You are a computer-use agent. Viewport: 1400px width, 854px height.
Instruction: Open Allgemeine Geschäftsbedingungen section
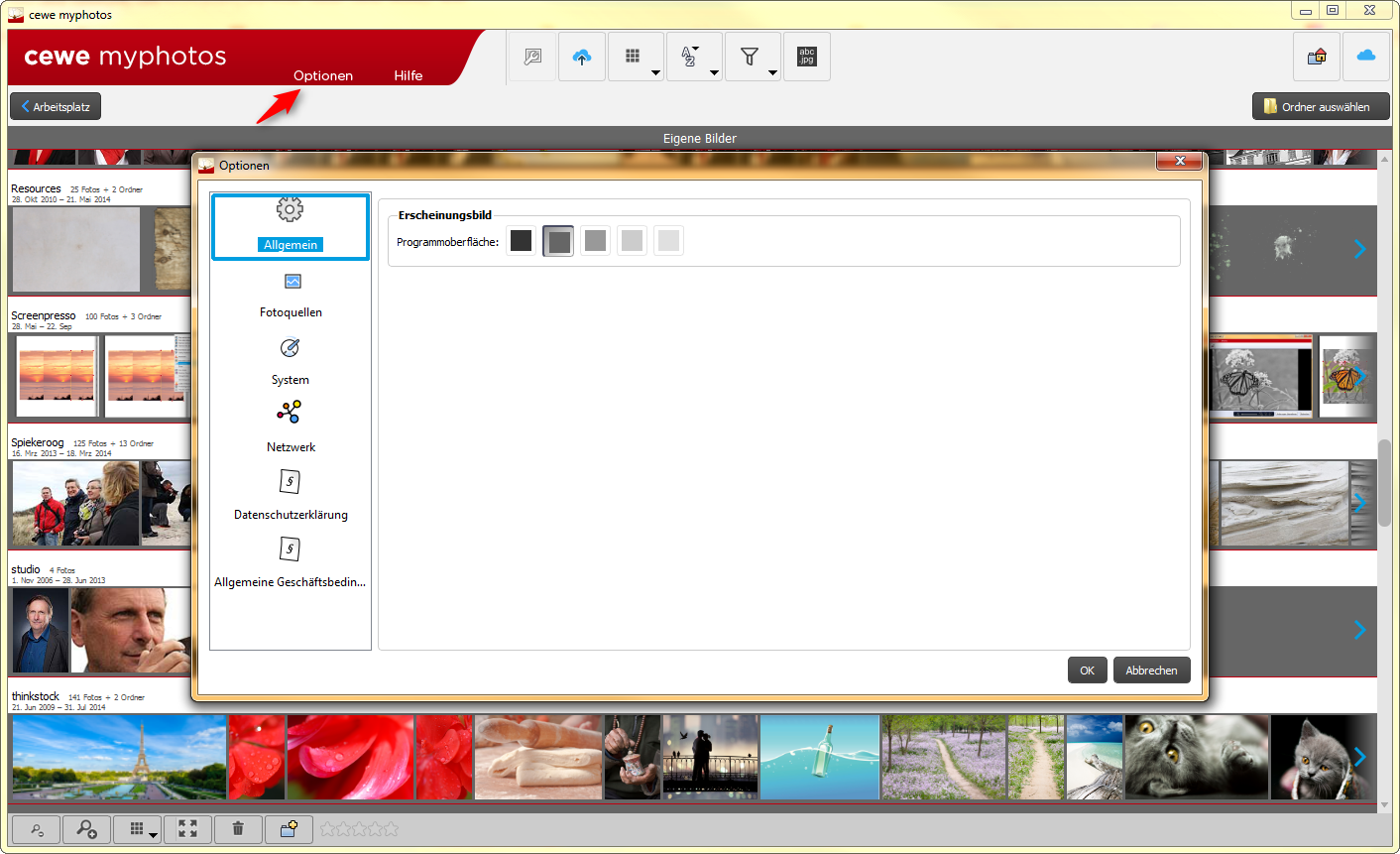click(x=291, y=563)
